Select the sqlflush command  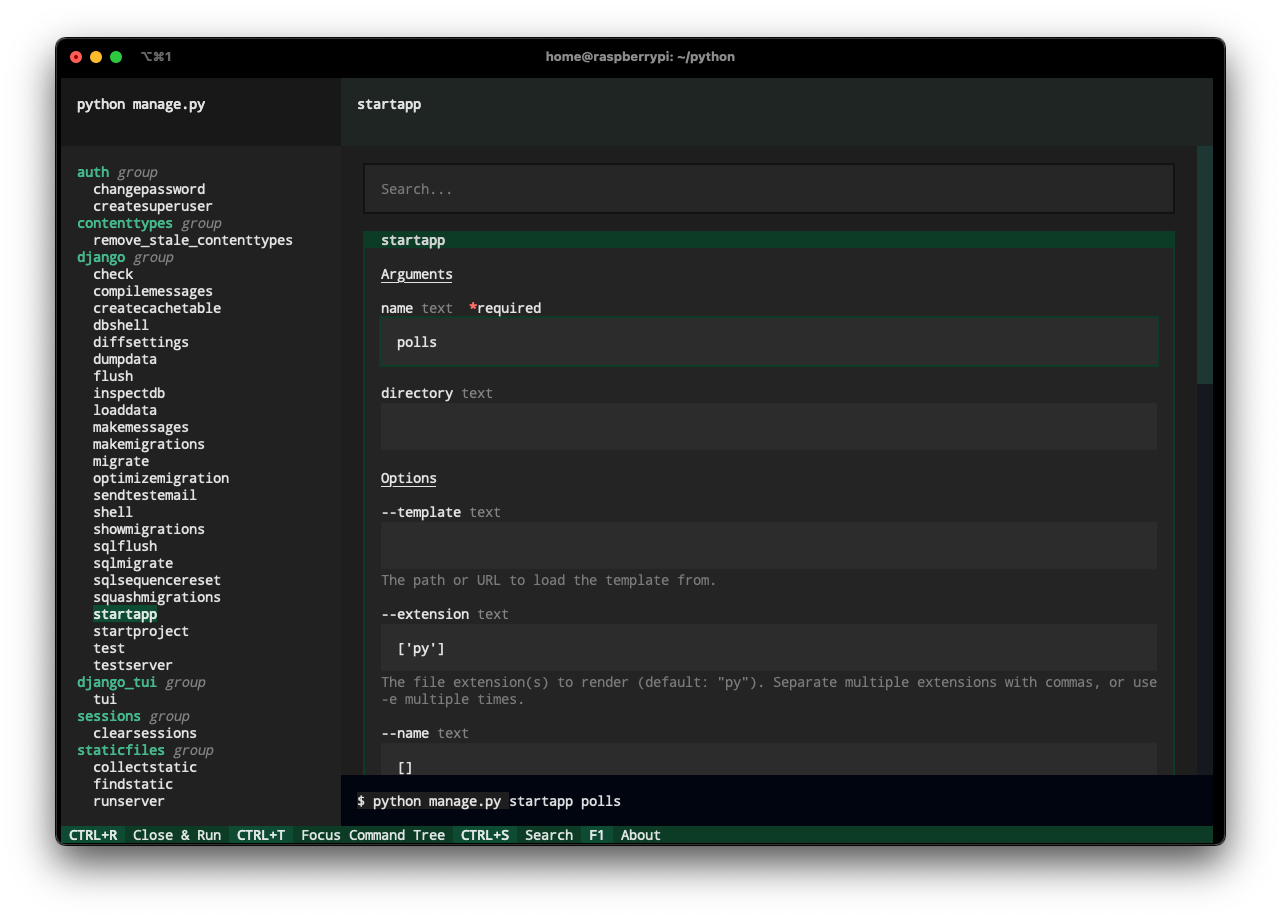pyautogui.click(x=125, y=546)
